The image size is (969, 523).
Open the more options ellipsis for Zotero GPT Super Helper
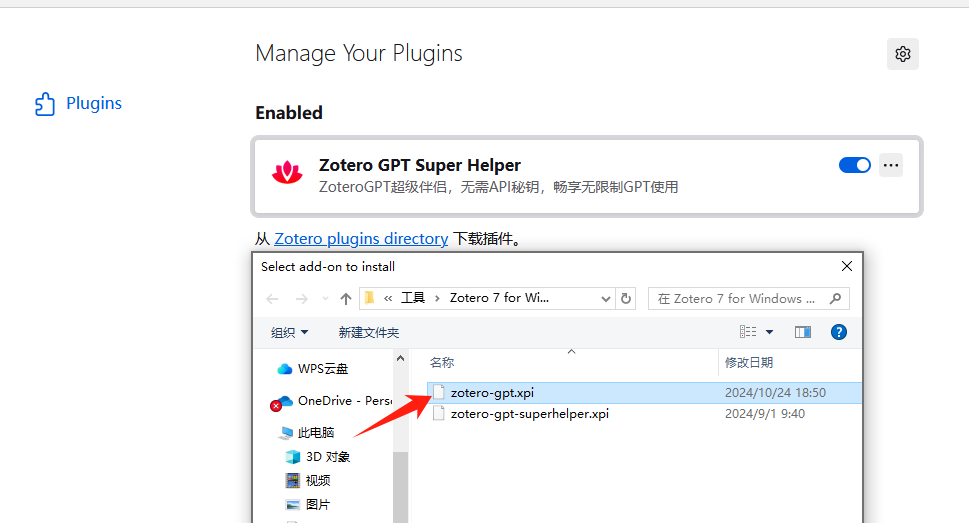click(x=891, y=165)
